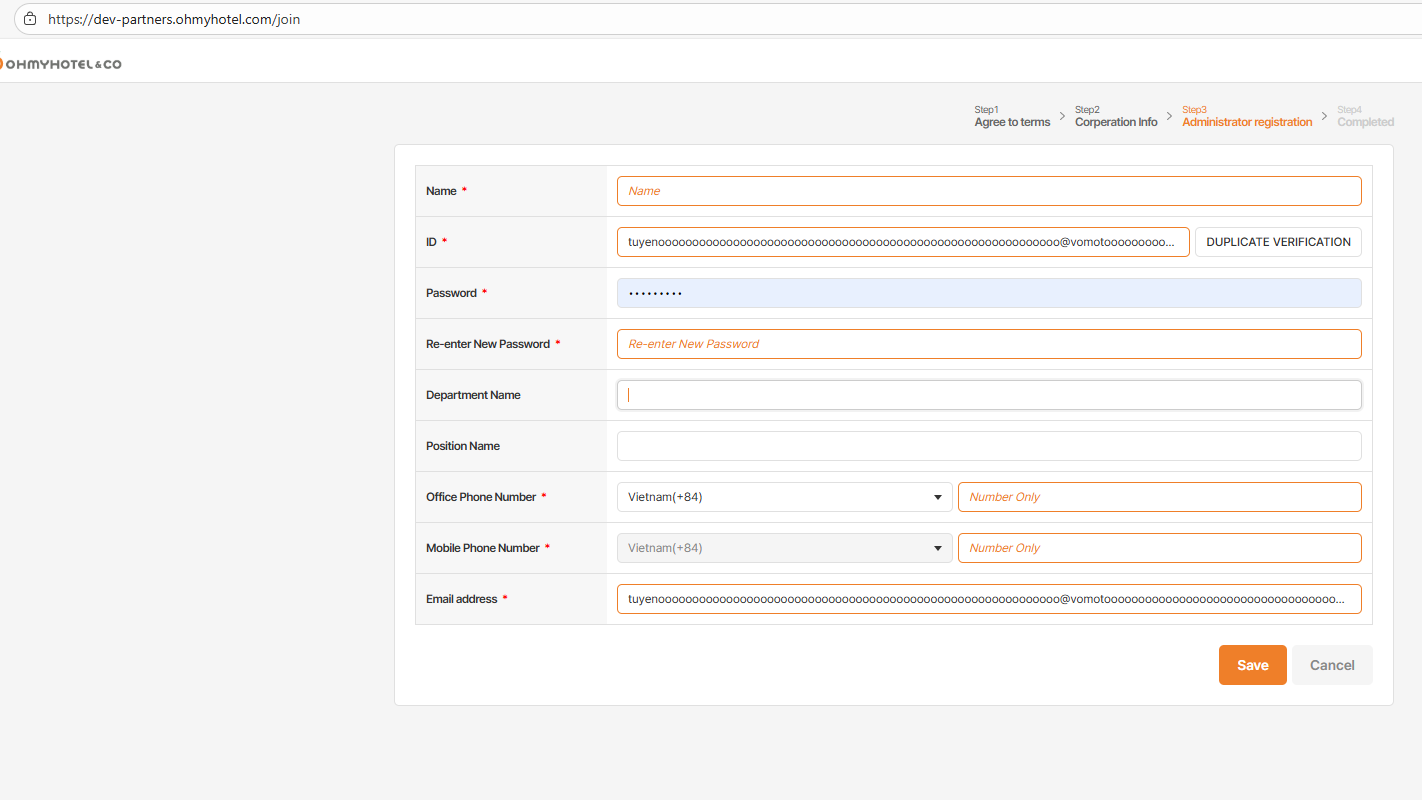Select Step3 Administrator registration
The height and width of the screenshot is (800, 1422).
point(1247,117)
